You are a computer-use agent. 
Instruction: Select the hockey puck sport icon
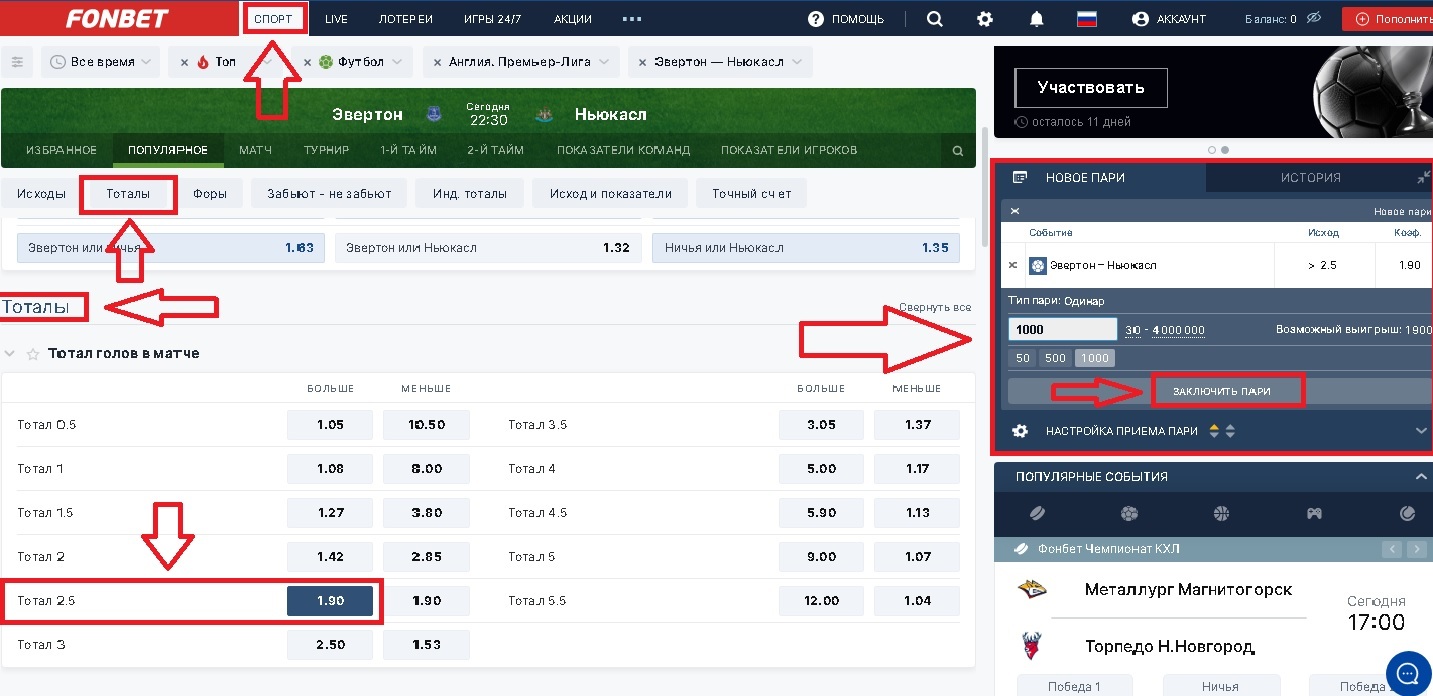[x=1036, y=514]
